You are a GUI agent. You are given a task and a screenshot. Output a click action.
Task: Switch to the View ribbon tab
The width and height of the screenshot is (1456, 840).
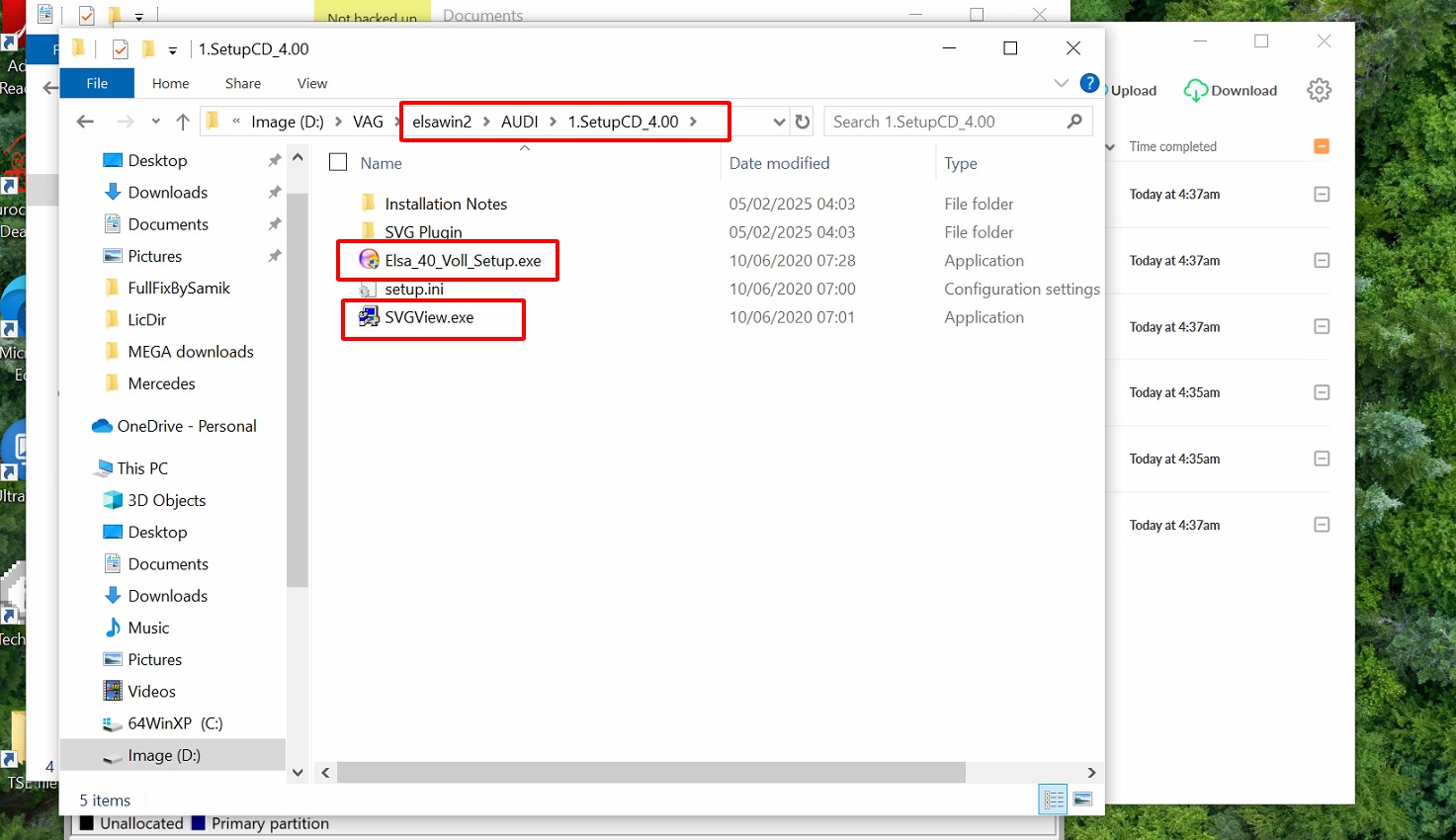311,83
